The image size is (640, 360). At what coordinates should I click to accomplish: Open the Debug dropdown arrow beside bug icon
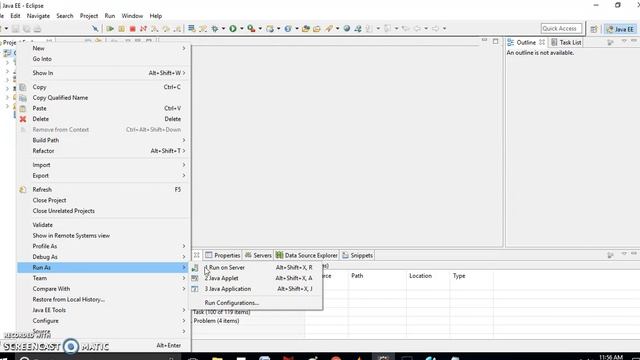[223, 29]
